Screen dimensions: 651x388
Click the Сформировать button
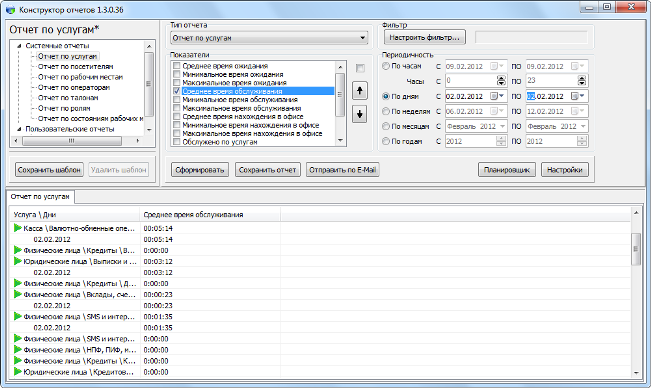coord(200,170)
